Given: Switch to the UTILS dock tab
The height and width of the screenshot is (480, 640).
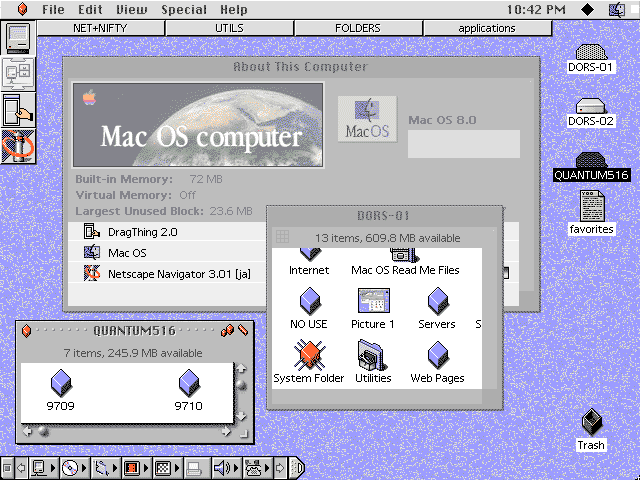Looking at the screenshot, I should (x=229, y=28).
